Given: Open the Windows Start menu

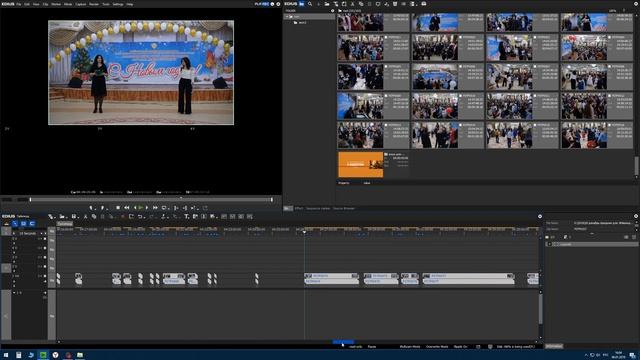Looking at the screenshot, I should [x=6, y=355].
